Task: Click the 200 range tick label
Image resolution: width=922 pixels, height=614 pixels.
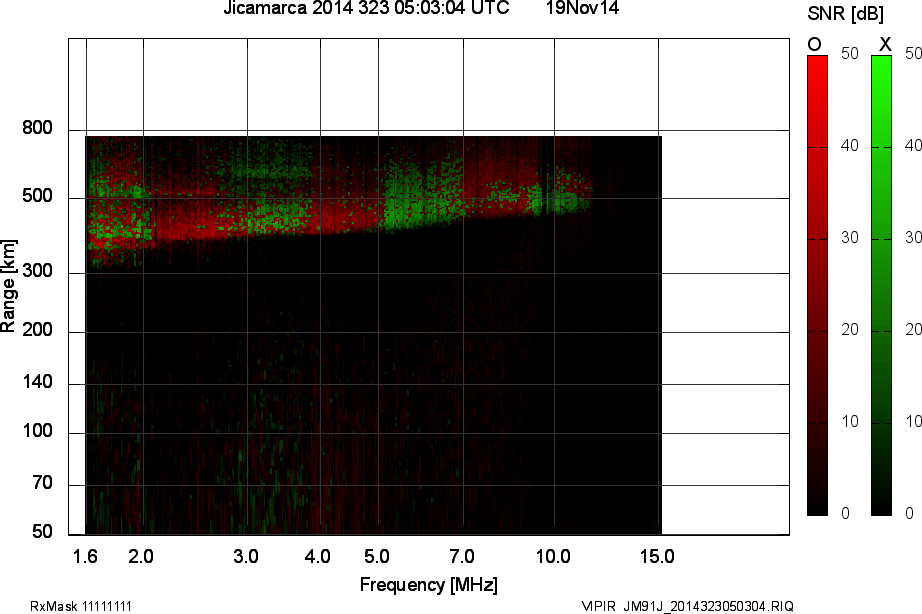Action: [37, 330]
